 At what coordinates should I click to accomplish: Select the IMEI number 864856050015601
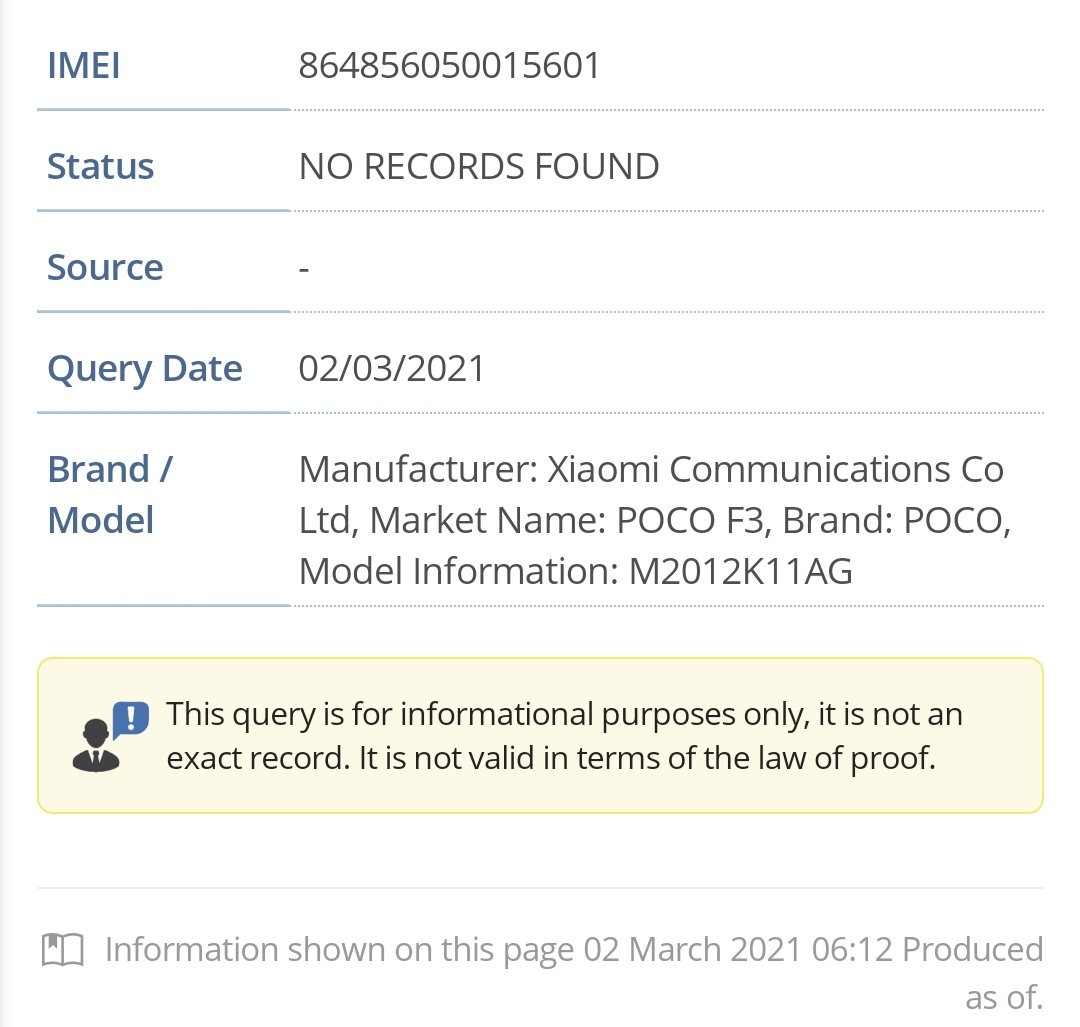pos(450,66)
